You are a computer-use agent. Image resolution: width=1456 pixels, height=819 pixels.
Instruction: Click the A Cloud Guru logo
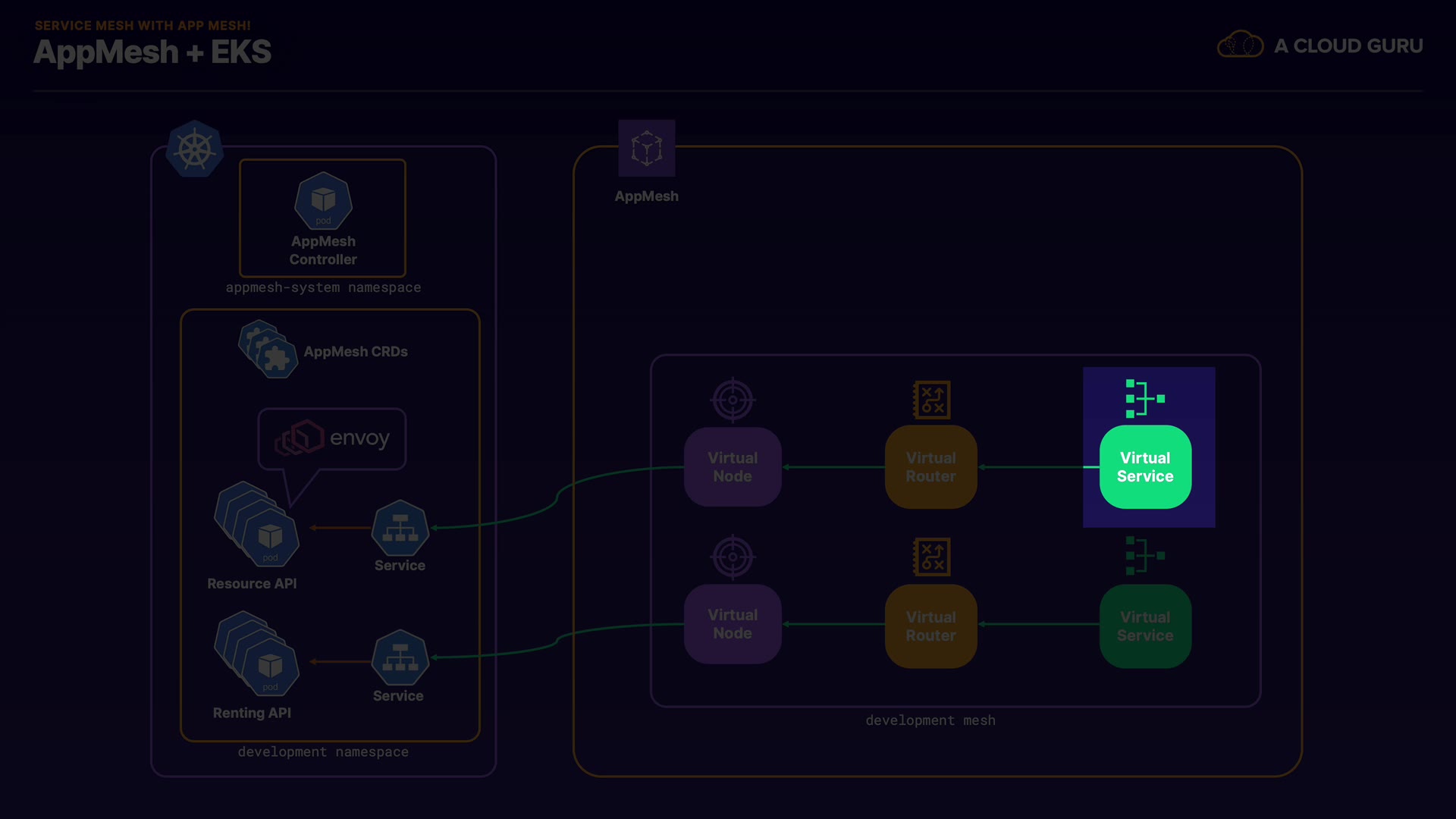pyautogui.click(x=1319, y=45)
